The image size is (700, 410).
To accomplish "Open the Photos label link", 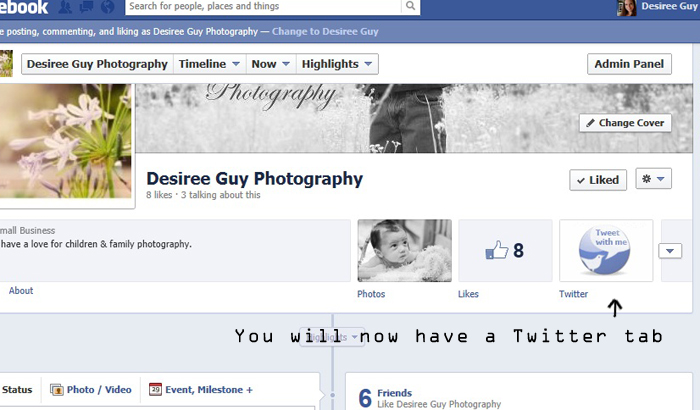I will click(371, 294).
